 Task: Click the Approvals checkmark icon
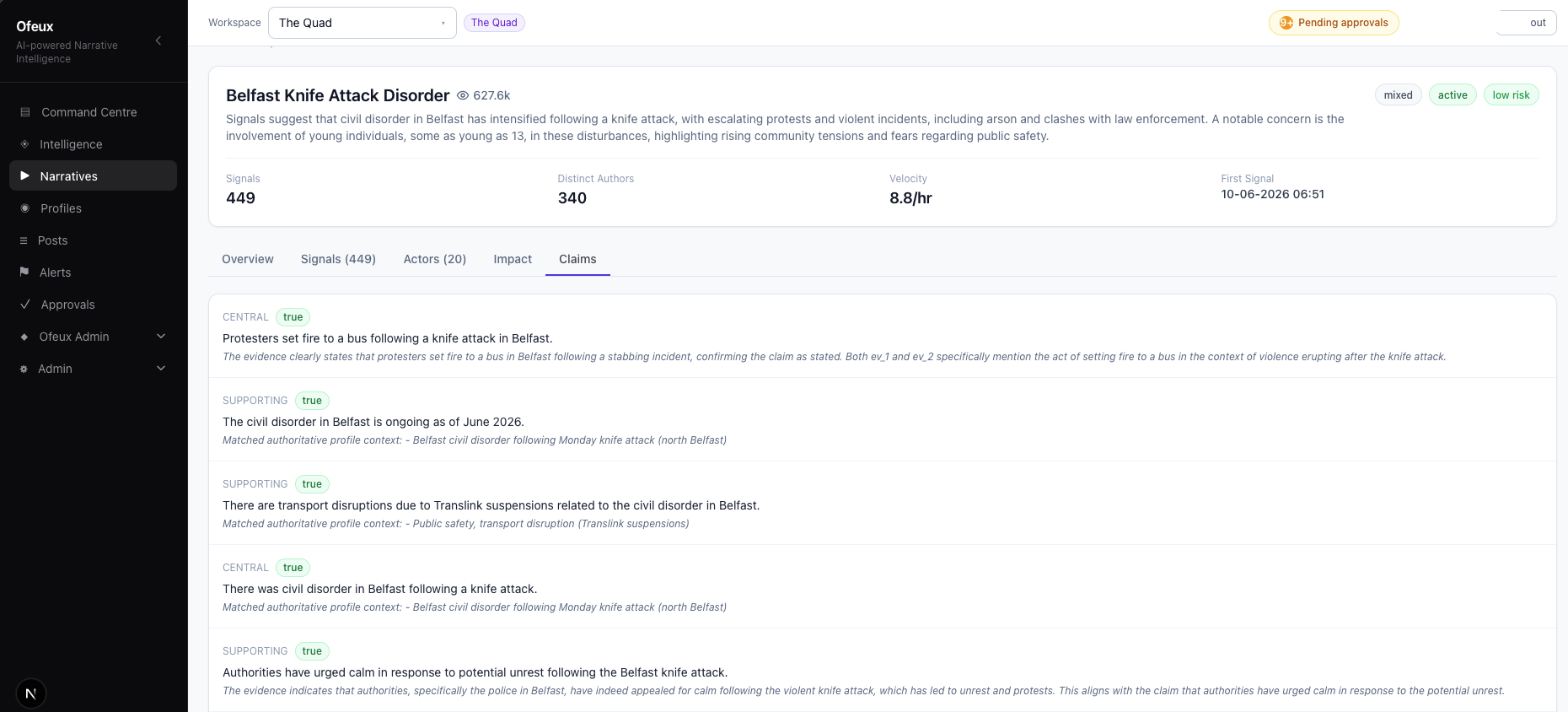coord(25,304)
